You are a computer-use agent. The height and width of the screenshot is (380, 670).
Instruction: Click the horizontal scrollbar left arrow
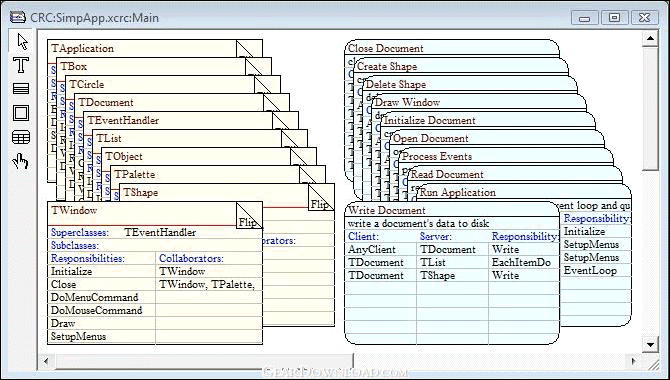46,362
